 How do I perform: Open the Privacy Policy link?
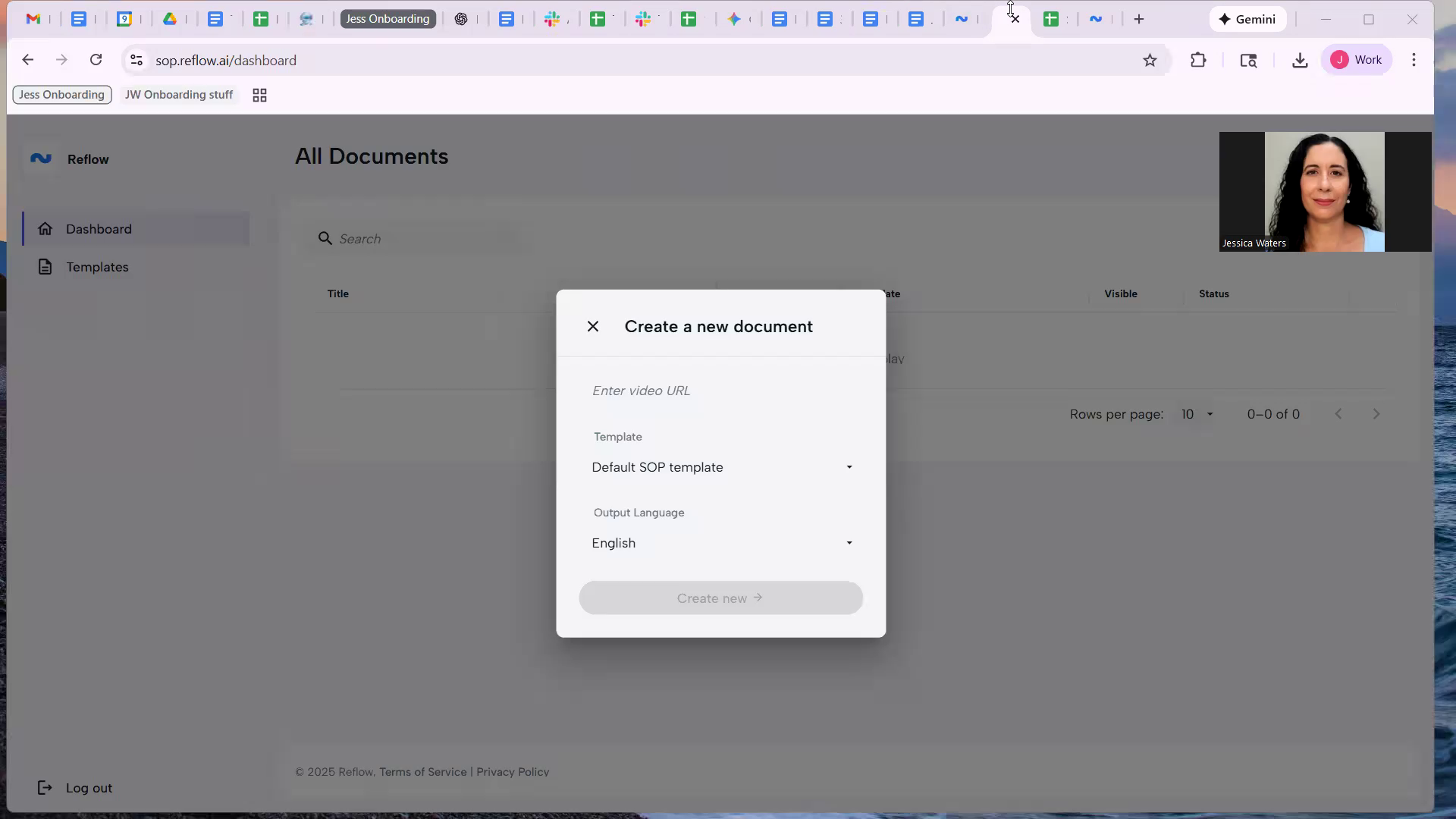pos(513,772)
